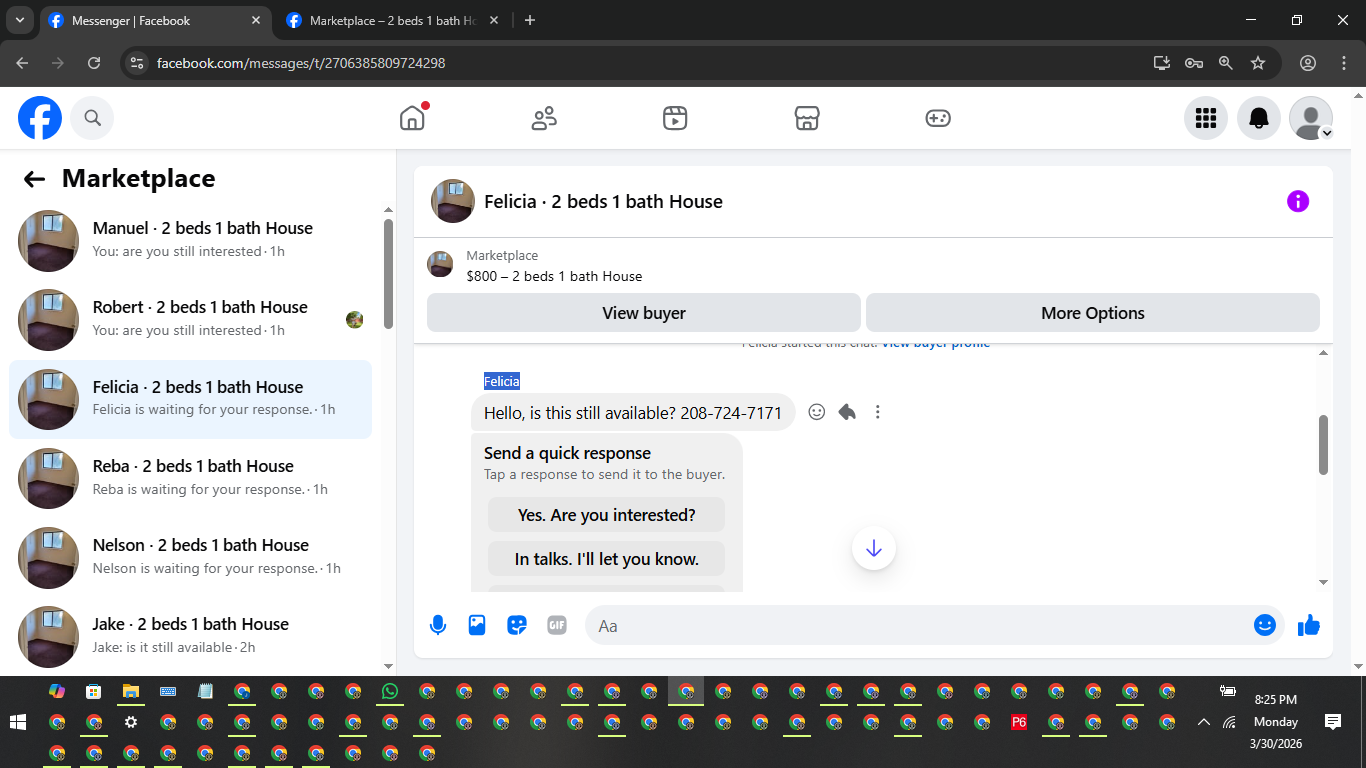1366x768 pixels.
Task: Send quick response 'Yes. Are you interested?'
Action: (x=606, y=515)
